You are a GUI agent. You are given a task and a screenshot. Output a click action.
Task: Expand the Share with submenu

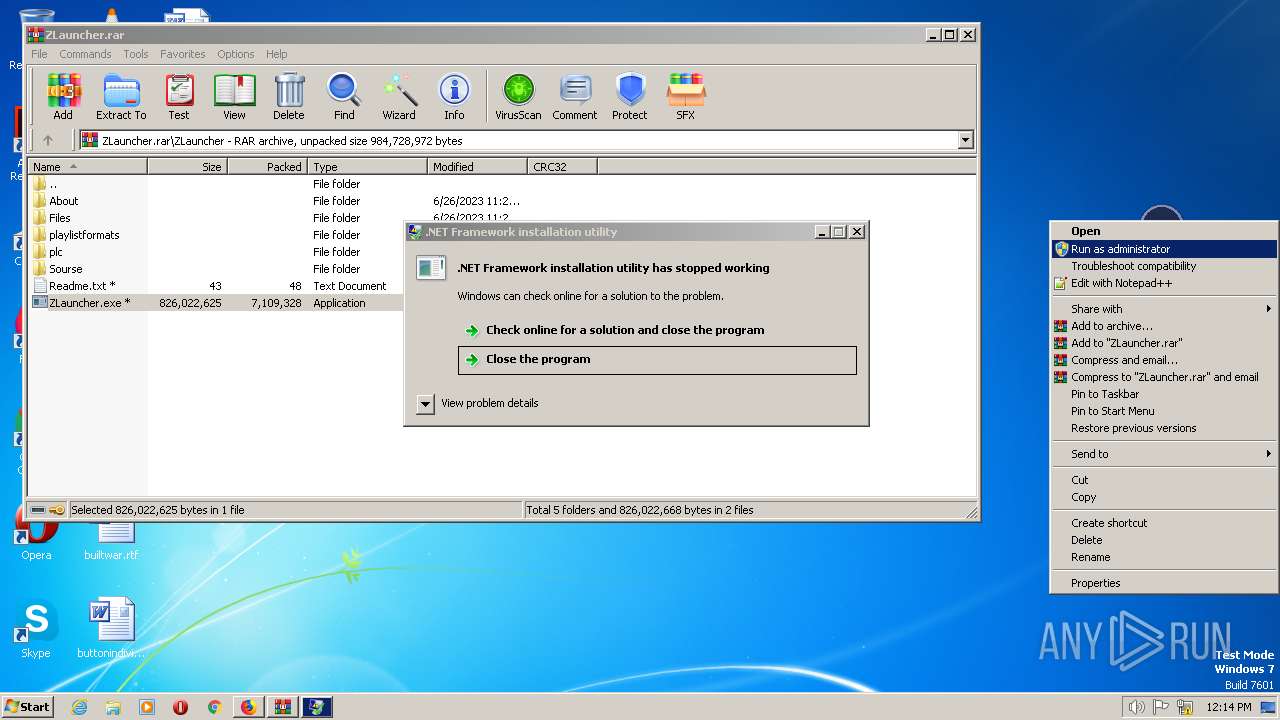click(1165, 309)
